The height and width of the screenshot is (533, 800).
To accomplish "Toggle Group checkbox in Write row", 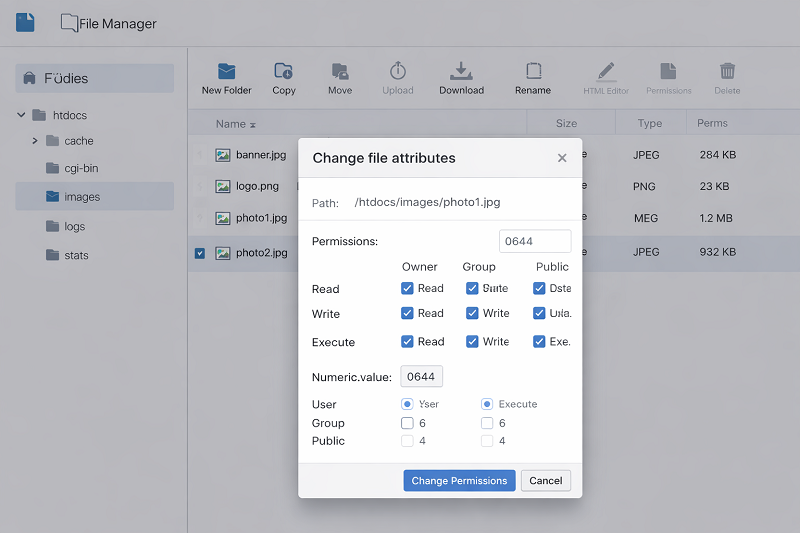I will pyautogui.click(x=472, y=313).
